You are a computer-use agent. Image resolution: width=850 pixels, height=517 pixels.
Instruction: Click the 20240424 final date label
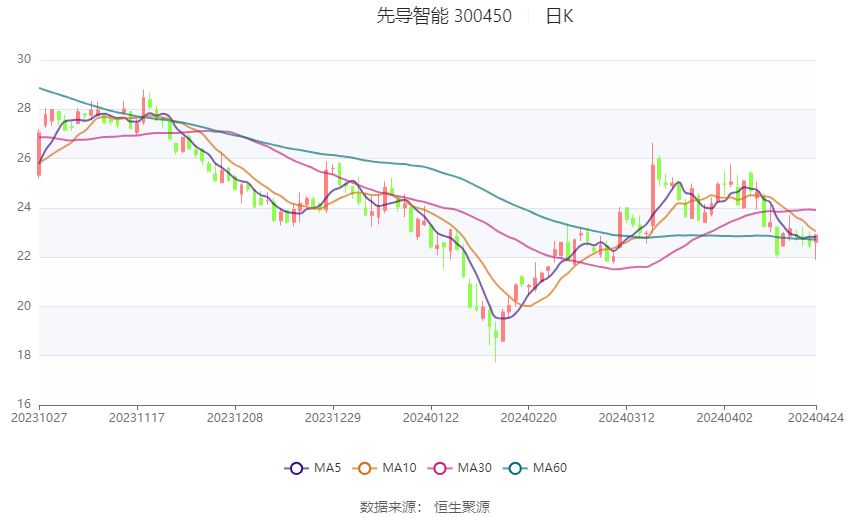(816, 417)
